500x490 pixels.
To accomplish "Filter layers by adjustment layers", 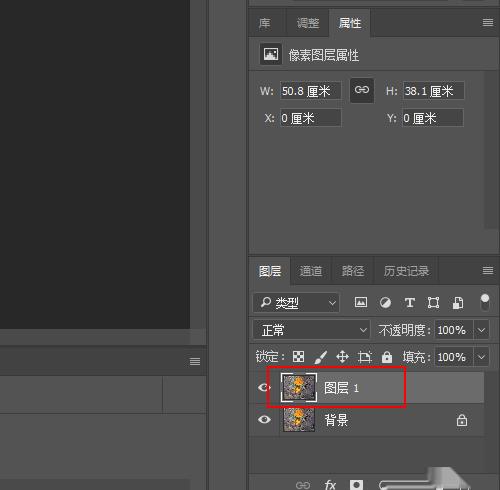I will point(385,303).
